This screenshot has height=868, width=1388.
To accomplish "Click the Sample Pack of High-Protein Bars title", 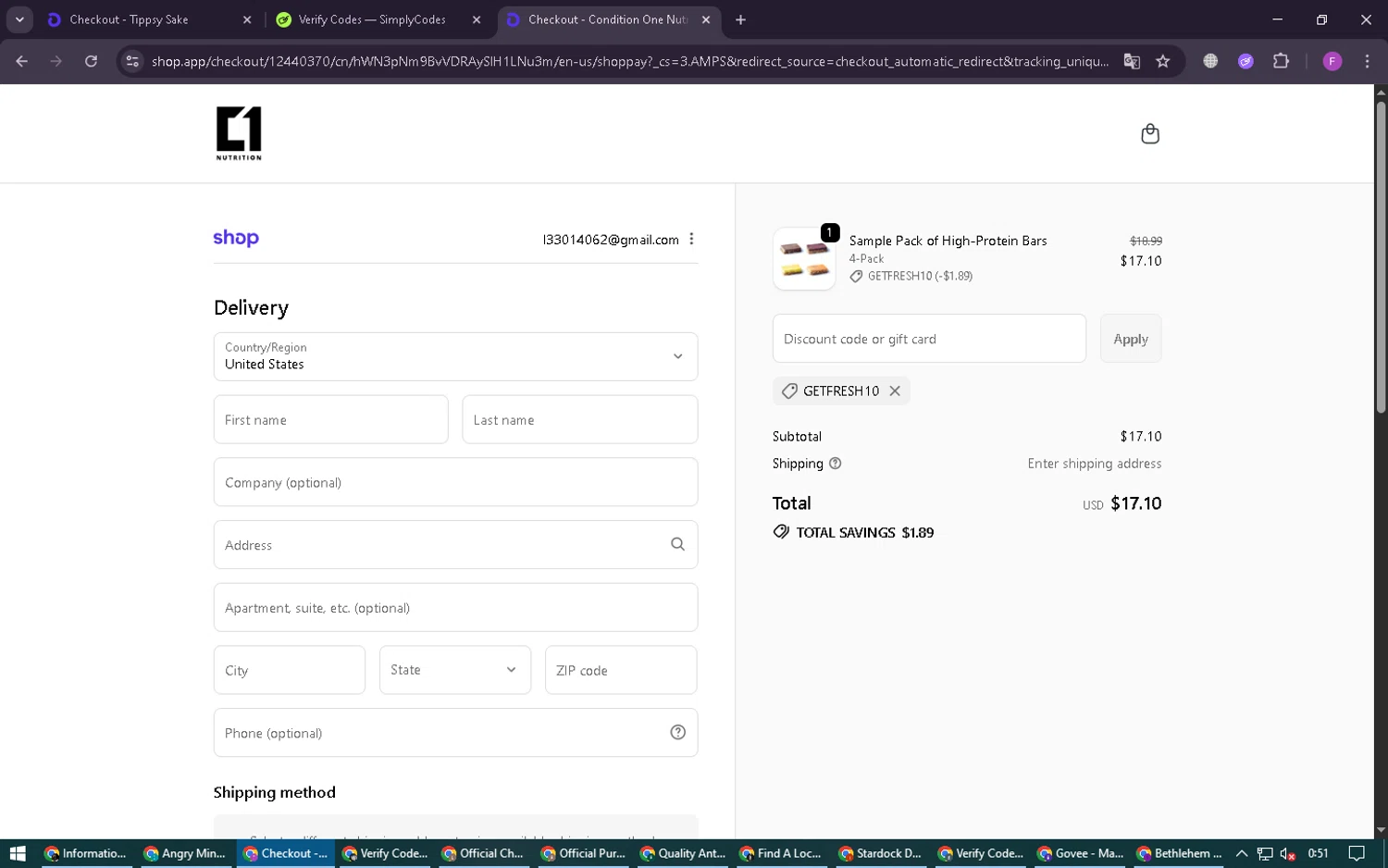I will [948, 241].
